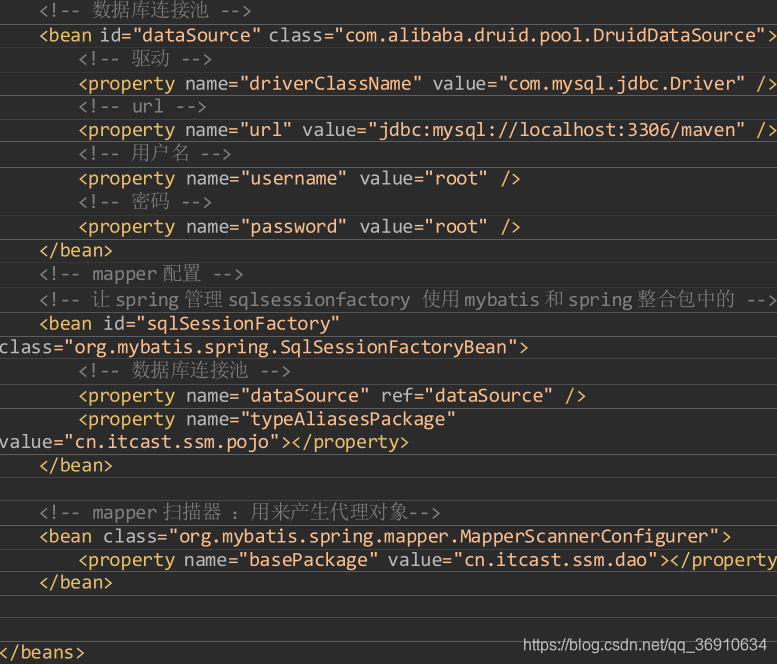The width and height of the screenshot is (777, 664).
Task: Click the SqlSessionFactoryBean class attribute line
Action: click(264, 347)
